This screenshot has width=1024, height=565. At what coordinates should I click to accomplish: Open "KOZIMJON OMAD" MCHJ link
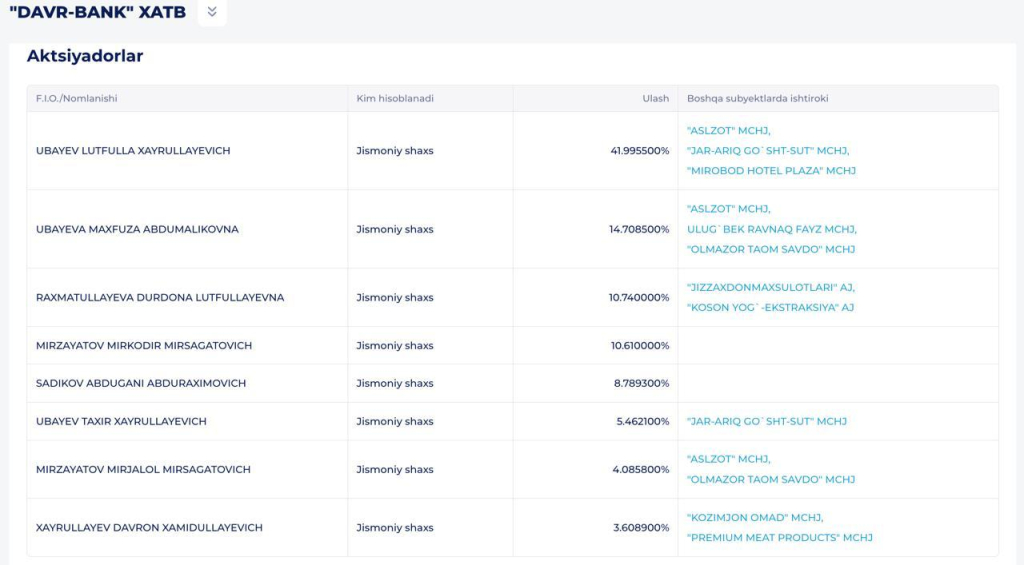pos(755,517)
